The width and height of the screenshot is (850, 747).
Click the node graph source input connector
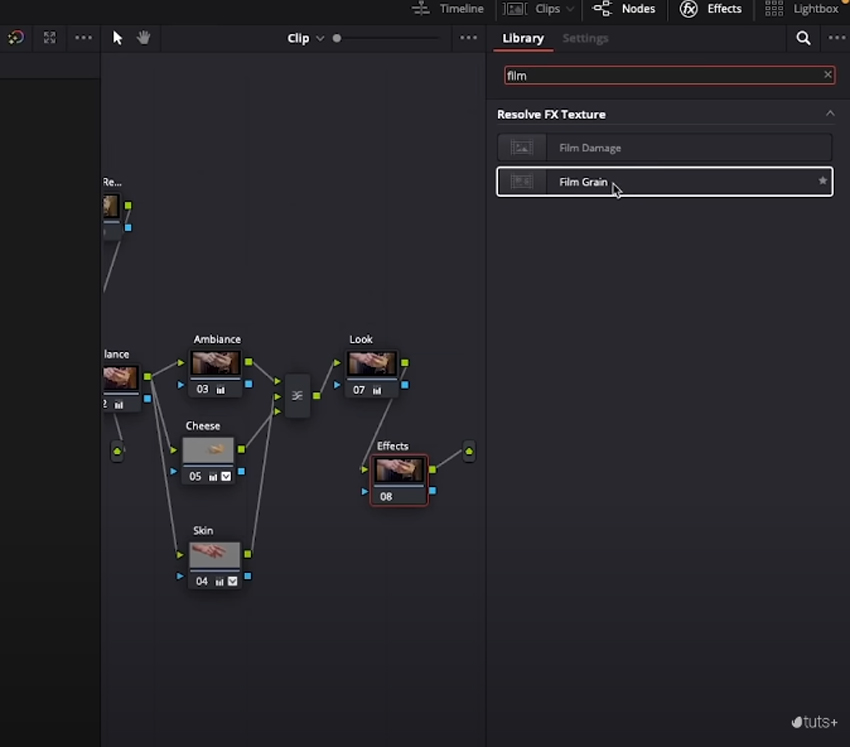tap(117, 451)
